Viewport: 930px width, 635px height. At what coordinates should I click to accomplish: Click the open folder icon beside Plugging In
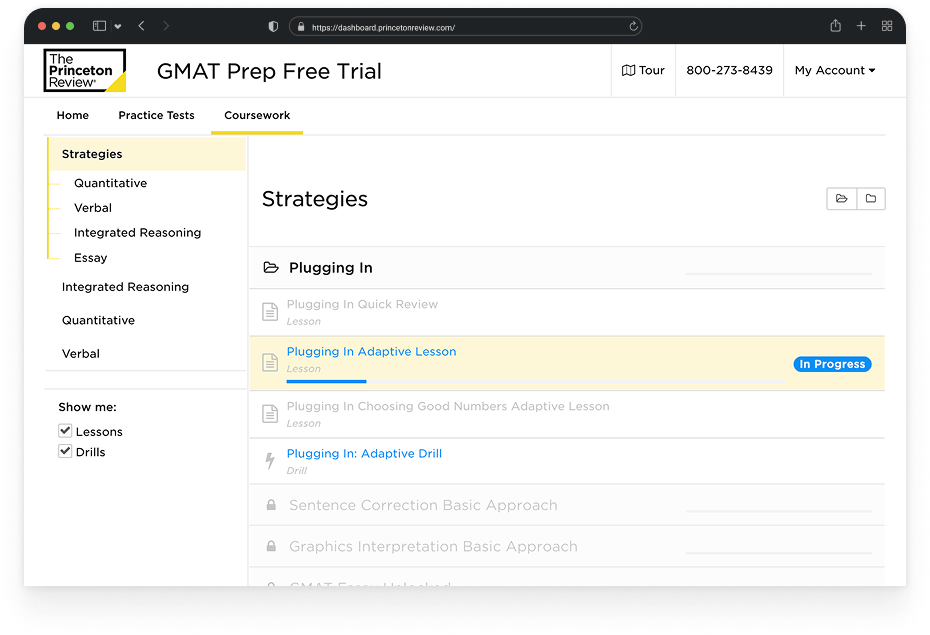click(270, 267)
